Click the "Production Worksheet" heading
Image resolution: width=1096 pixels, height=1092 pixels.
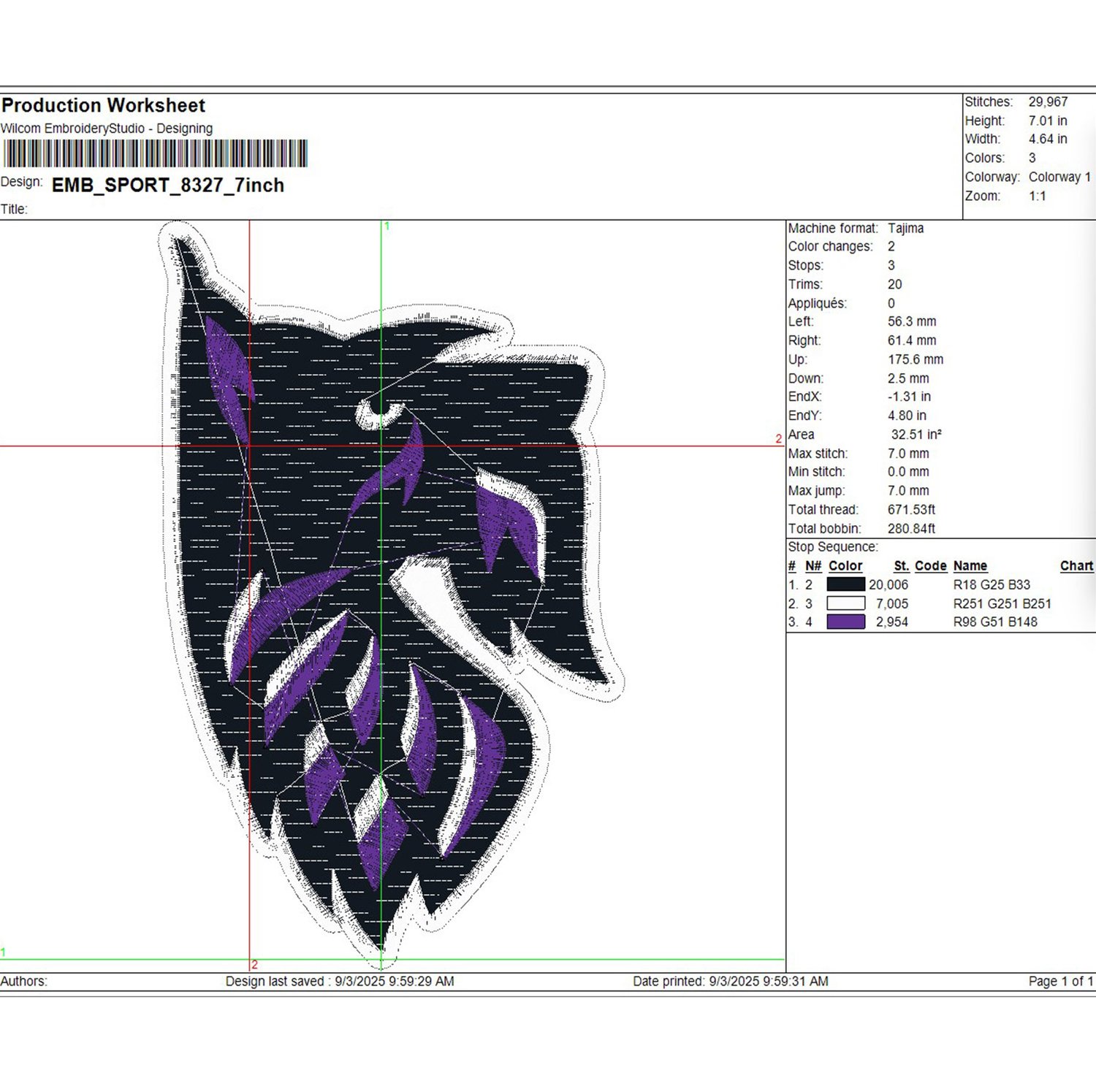point(103,106)
